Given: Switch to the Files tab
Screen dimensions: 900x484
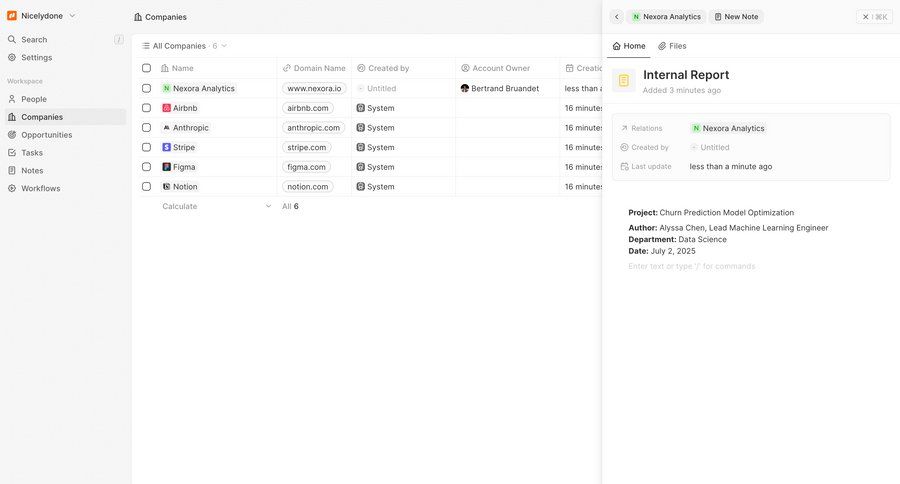Looking at the screenshot, I should (672, 46).
